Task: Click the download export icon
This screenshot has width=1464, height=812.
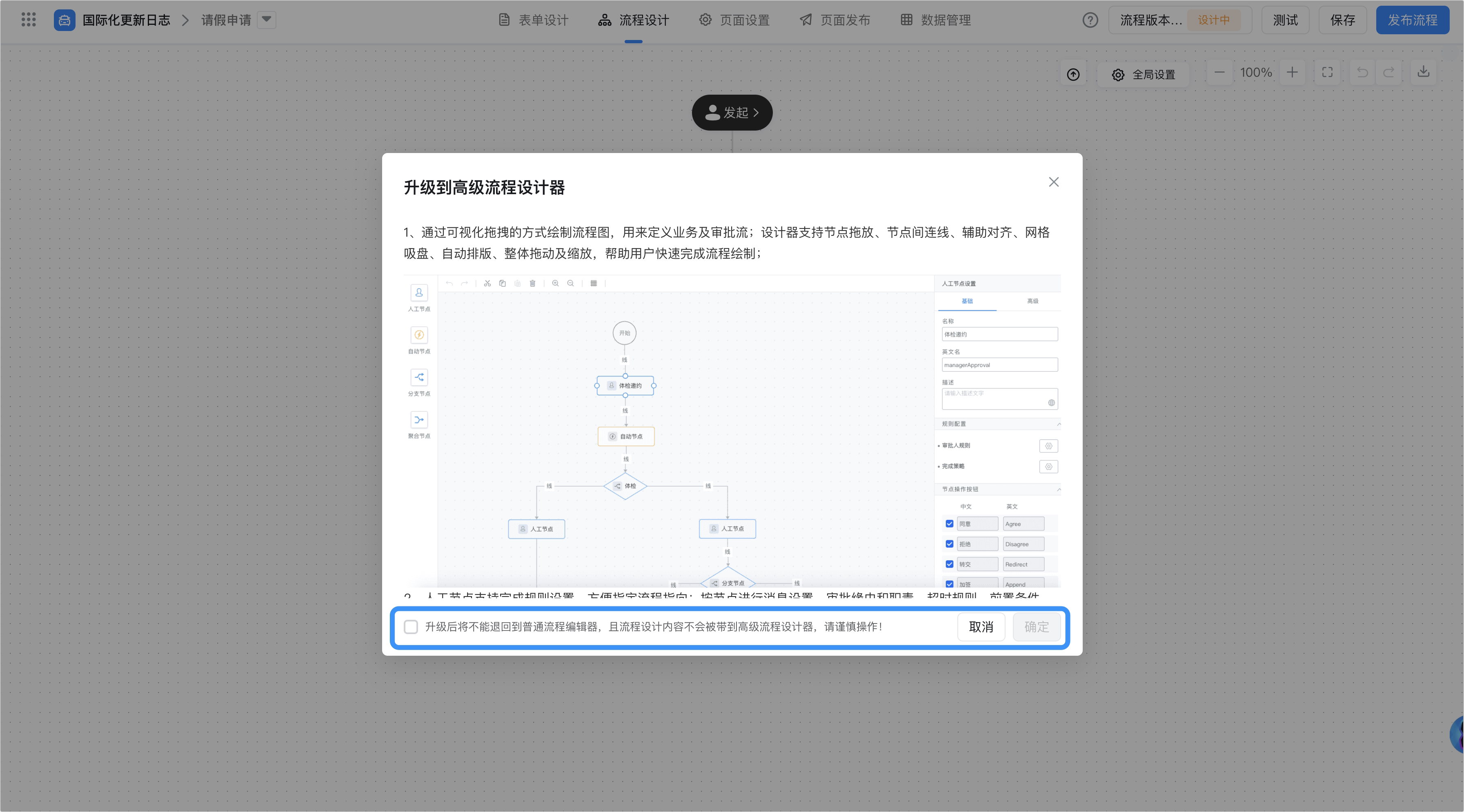Action: (x=1423, y=72)
